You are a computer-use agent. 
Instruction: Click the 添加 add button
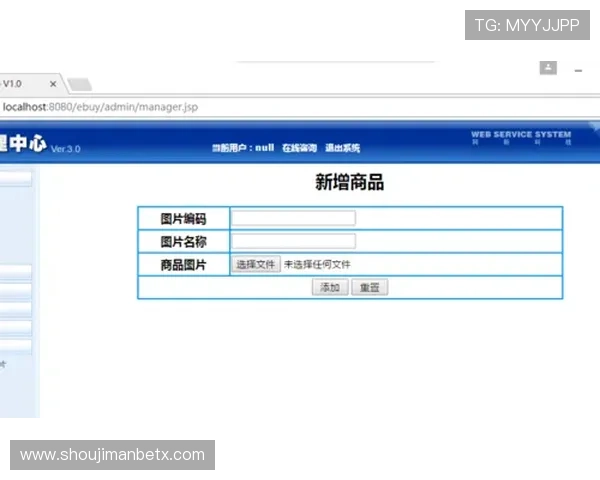point(330,287)
